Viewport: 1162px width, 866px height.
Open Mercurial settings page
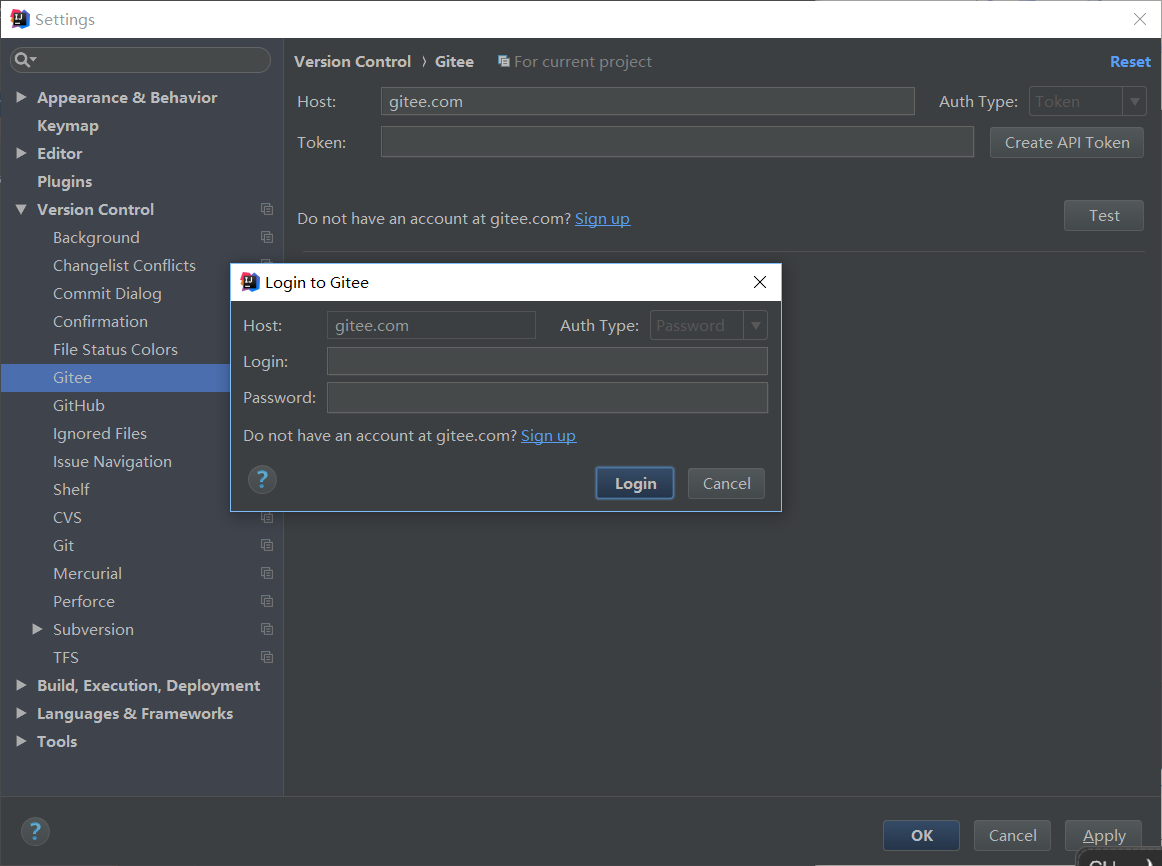coord(87,573)
